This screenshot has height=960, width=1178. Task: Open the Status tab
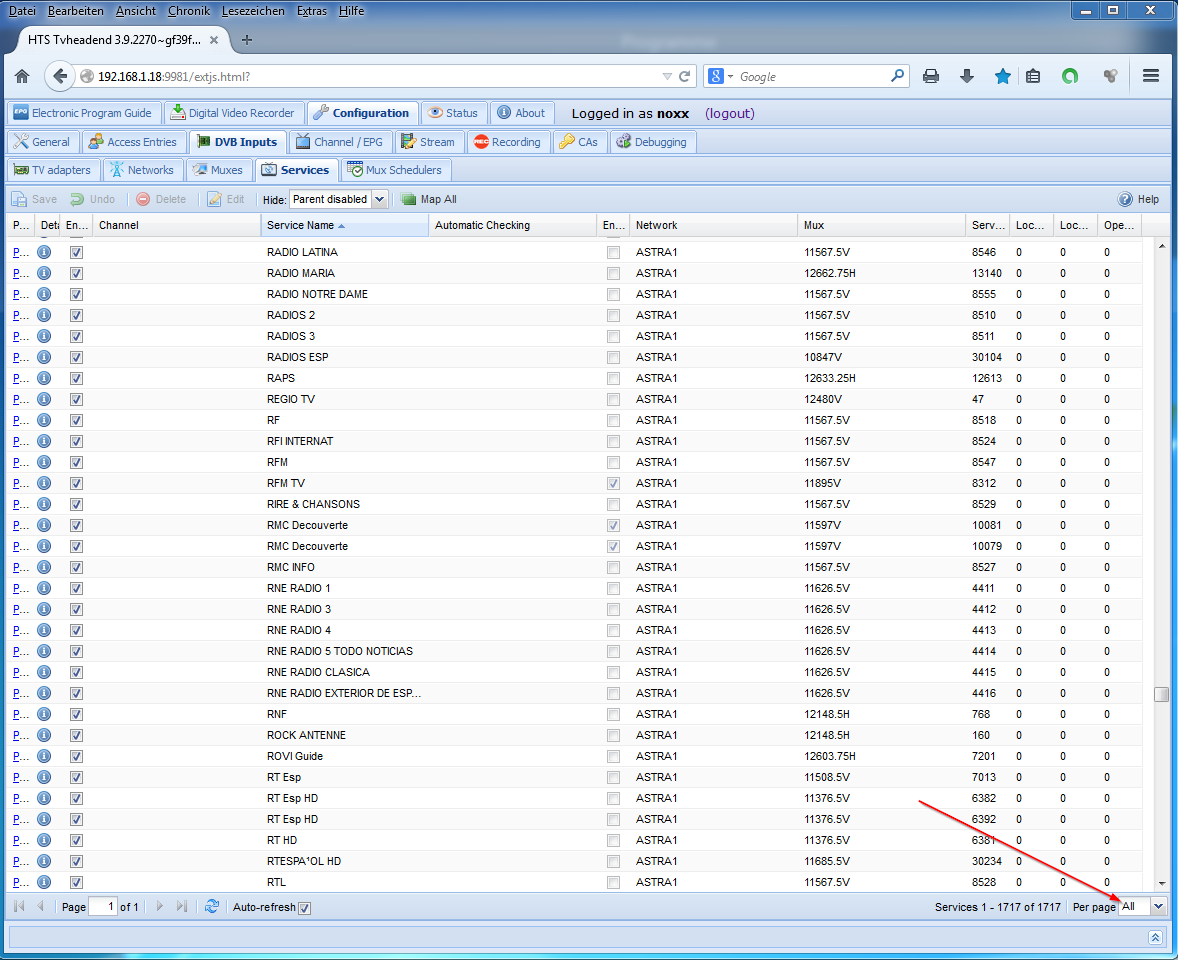454,113
